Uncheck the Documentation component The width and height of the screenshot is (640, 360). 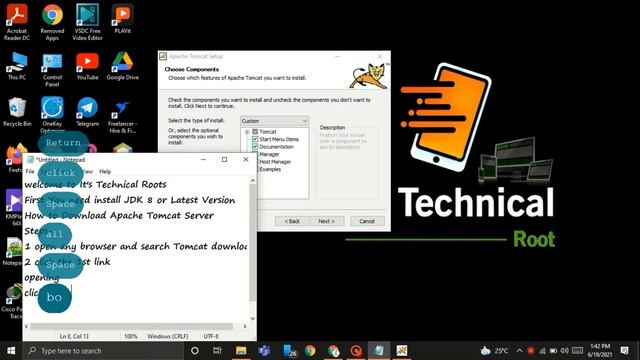255,147
